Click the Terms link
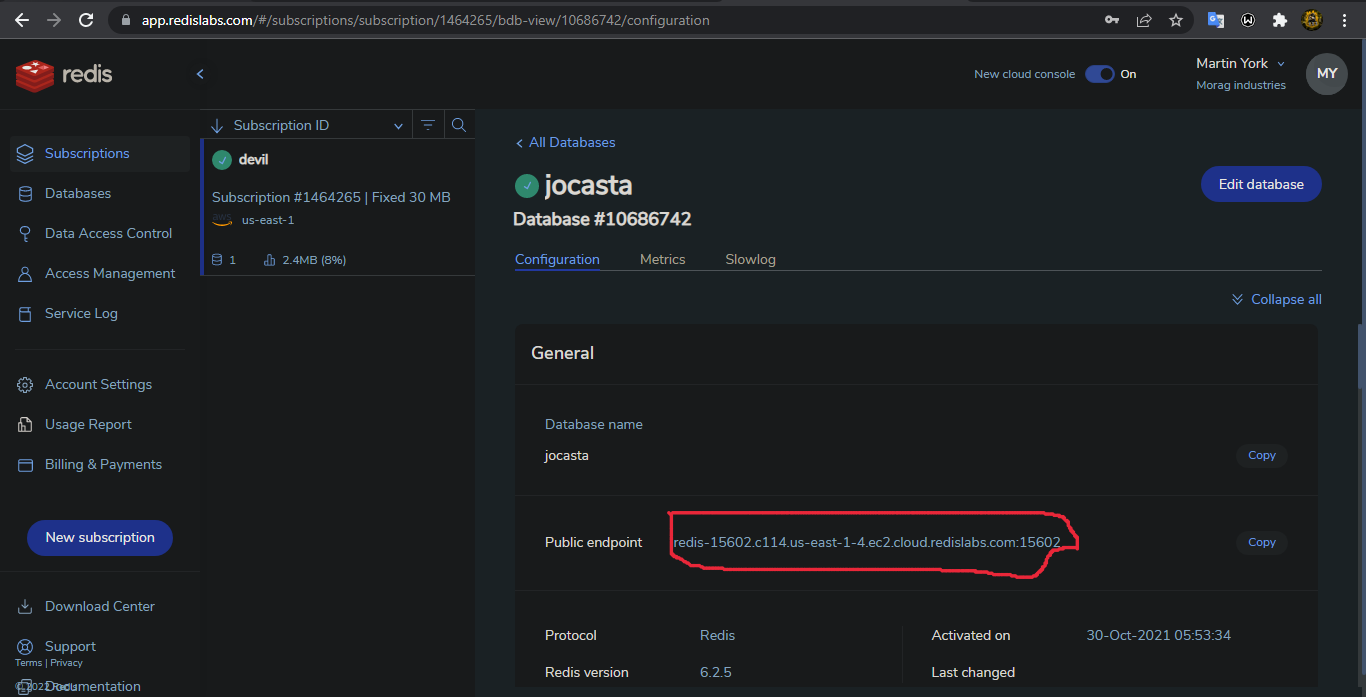Screen dimensions: 1366x697 point(28,663)
